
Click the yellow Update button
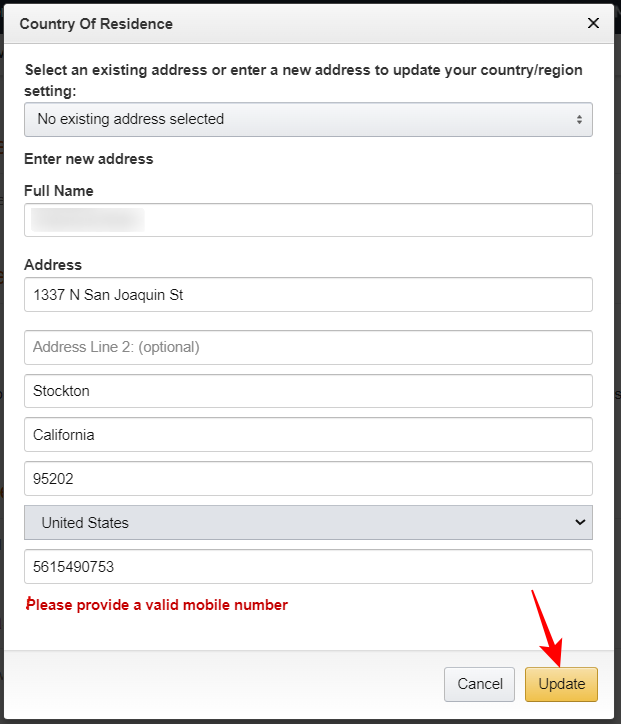(561, 684)
